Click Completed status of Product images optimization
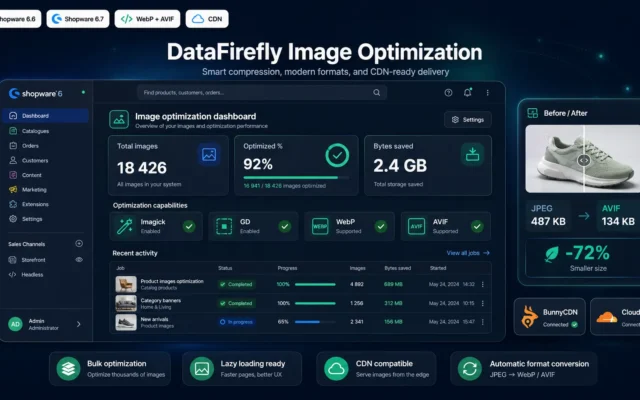The height and width of the screenshot is (400, 640). 237,284
